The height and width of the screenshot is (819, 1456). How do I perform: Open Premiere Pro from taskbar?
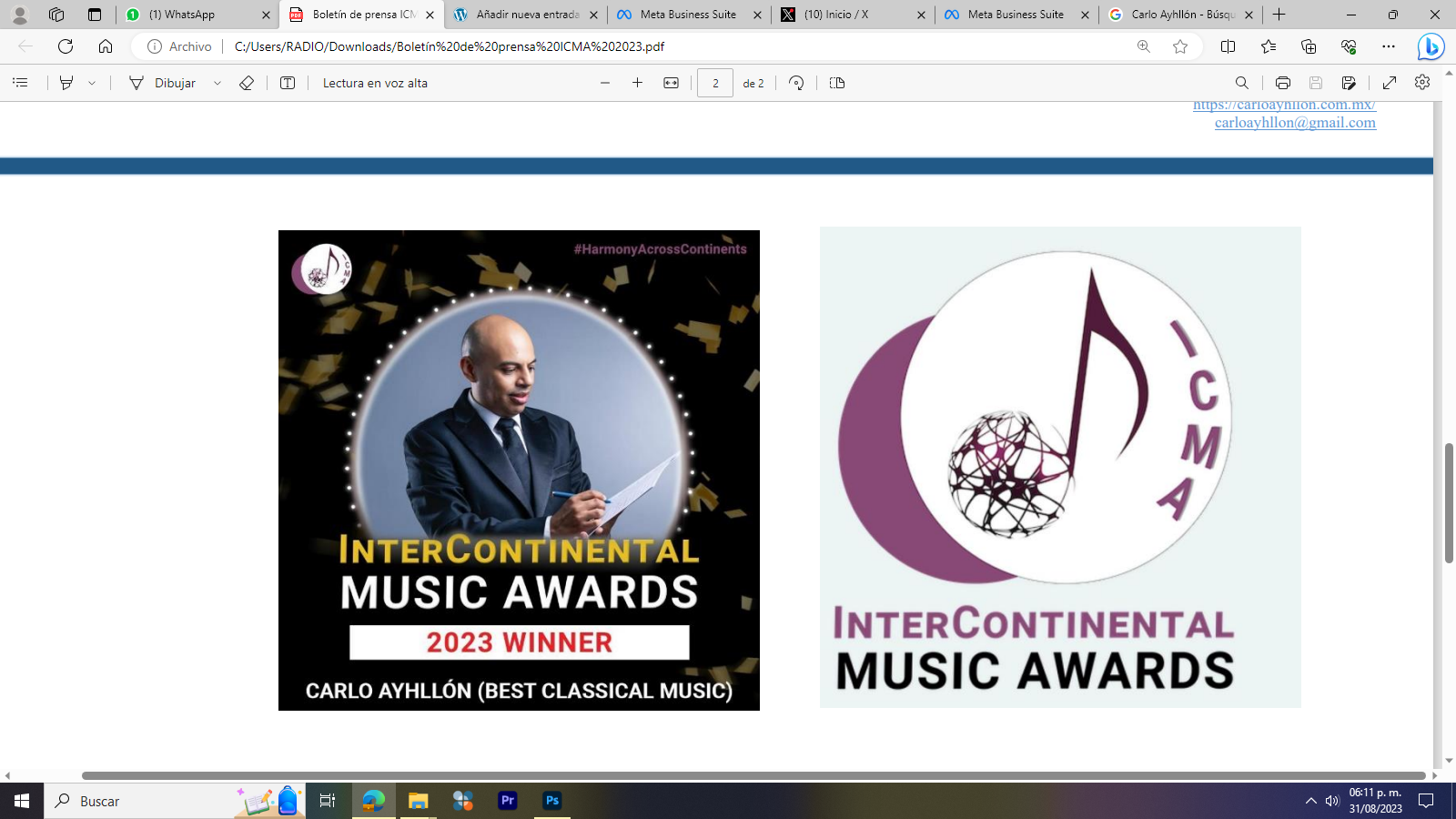(x=508, y=801)
